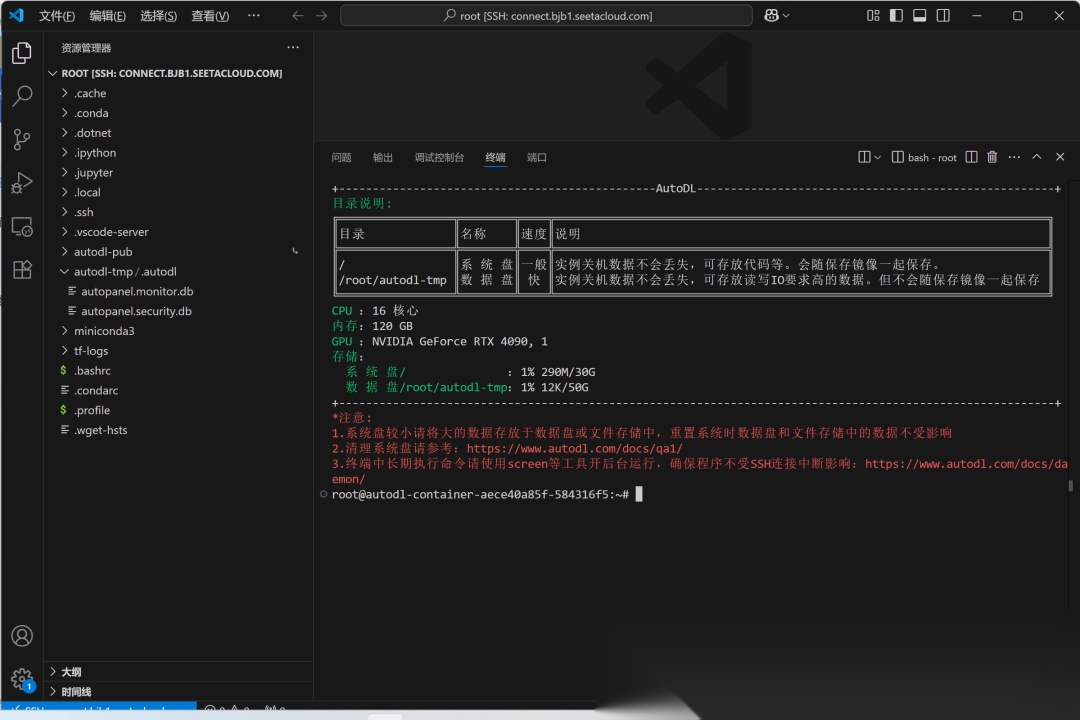1080x720 pixels.
Task: Open Explorer panel more actions ellipsis
Action: tap(293, 48)
